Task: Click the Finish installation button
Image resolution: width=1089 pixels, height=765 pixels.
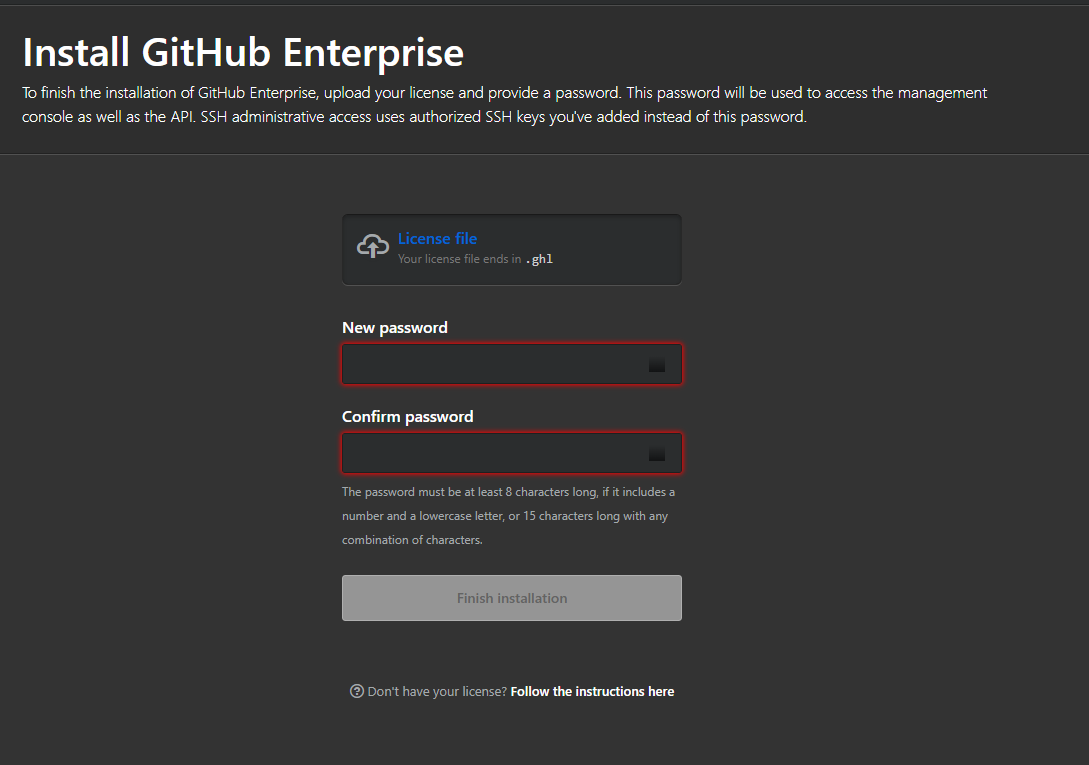Action: [x=511, y=597]
